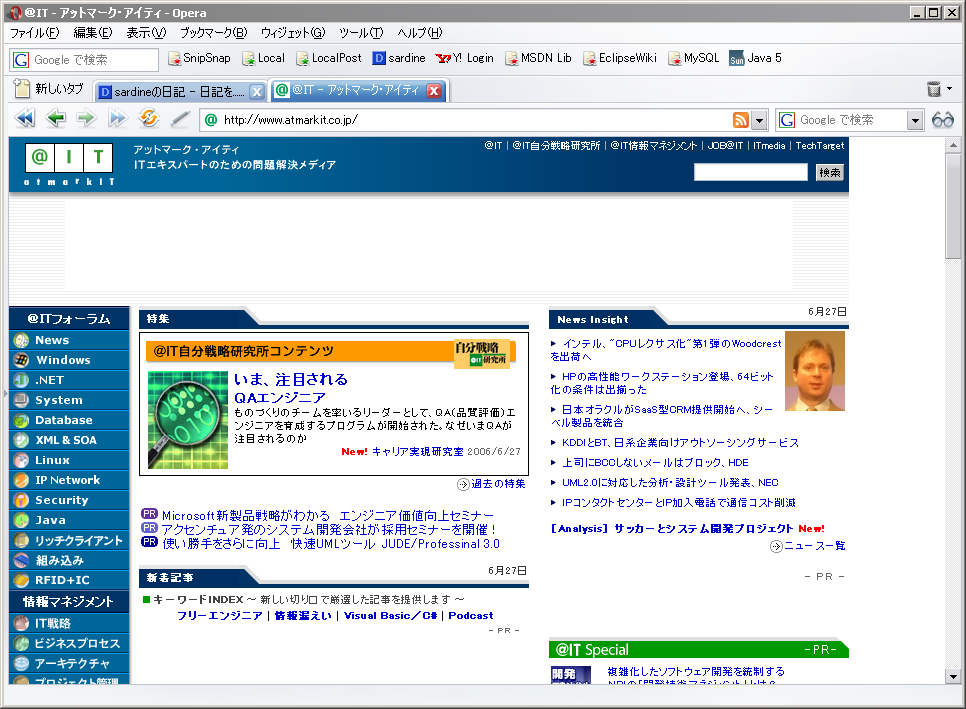Open the address bar history dropdown
The height and width of the screenshot is (709, 966).
759,120
